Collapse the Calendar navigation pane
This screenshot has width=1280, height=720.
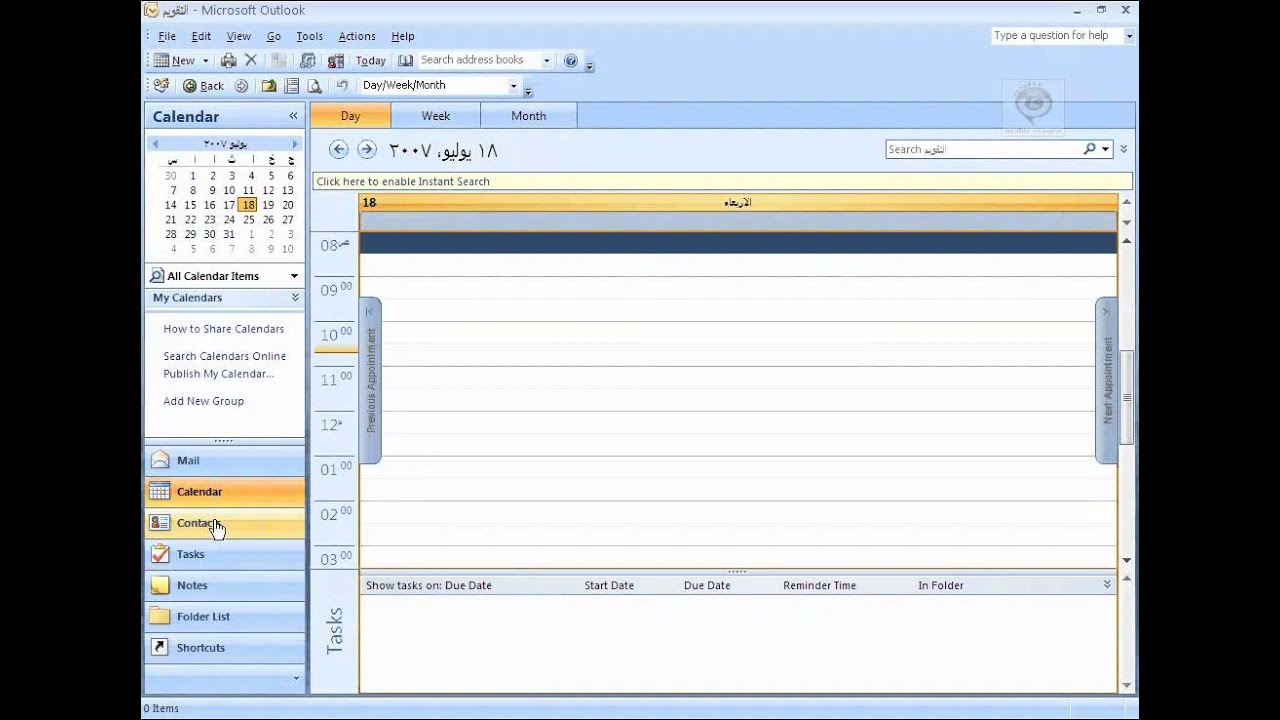[293, 116]
